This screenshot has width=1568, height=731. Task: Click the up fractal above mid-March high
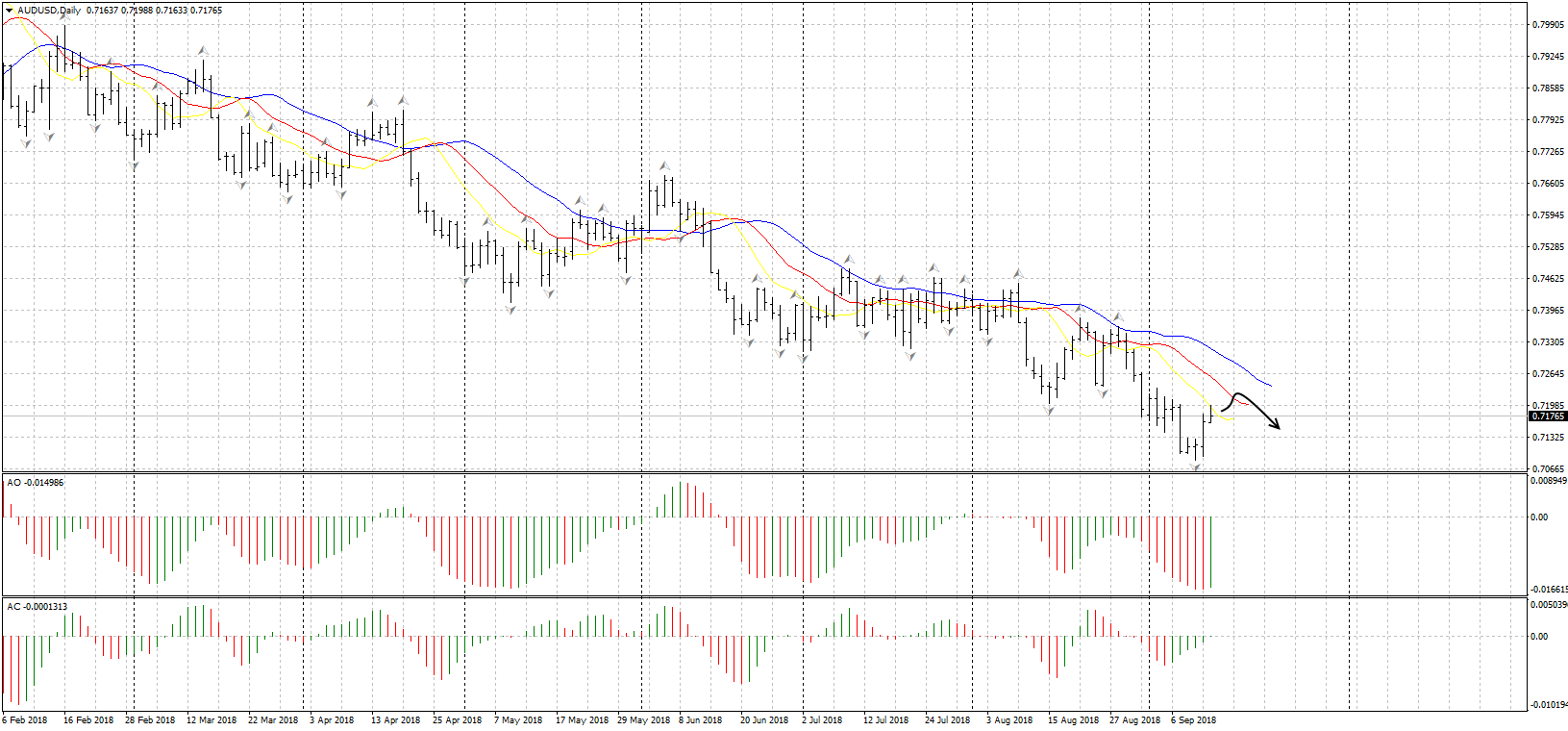pyautogui.click(x=202, y=50)
